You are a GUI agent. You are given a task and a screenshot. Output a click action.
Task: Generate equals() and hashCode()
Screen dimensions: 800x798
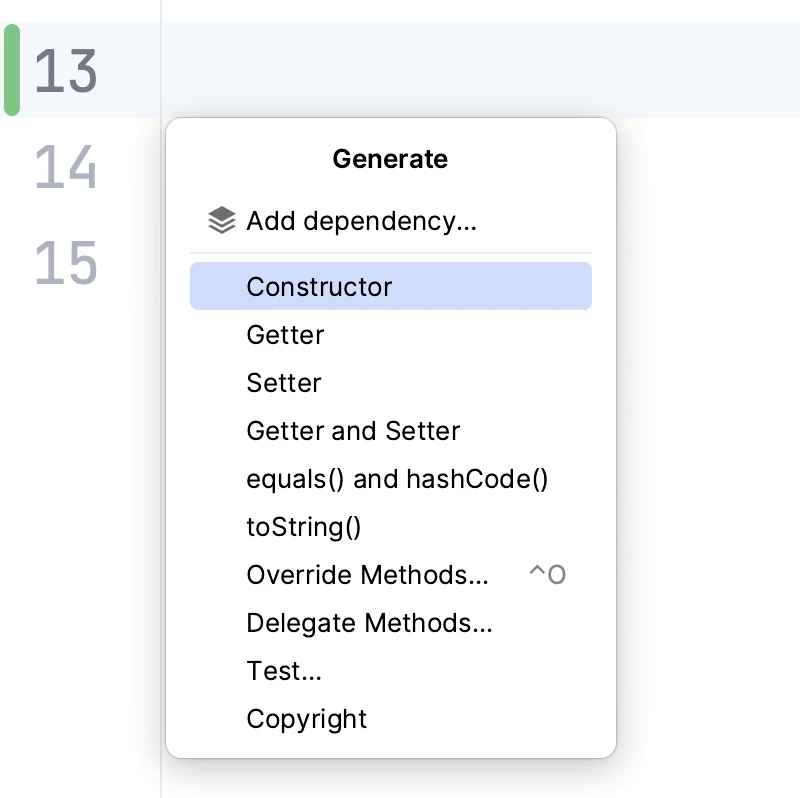pyautogui.click(x=397, y=479)
